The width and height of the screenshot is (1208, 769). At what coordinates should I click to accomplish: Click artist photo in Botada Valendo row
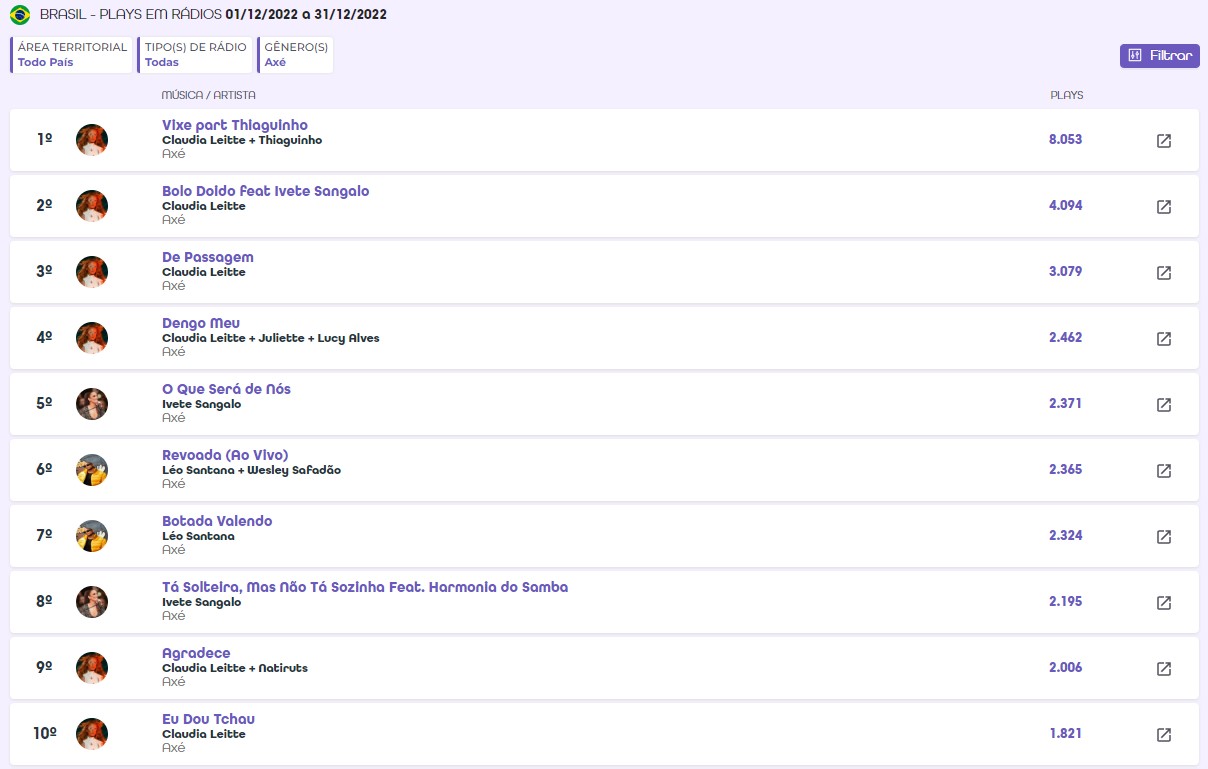(x=92, y=536)
